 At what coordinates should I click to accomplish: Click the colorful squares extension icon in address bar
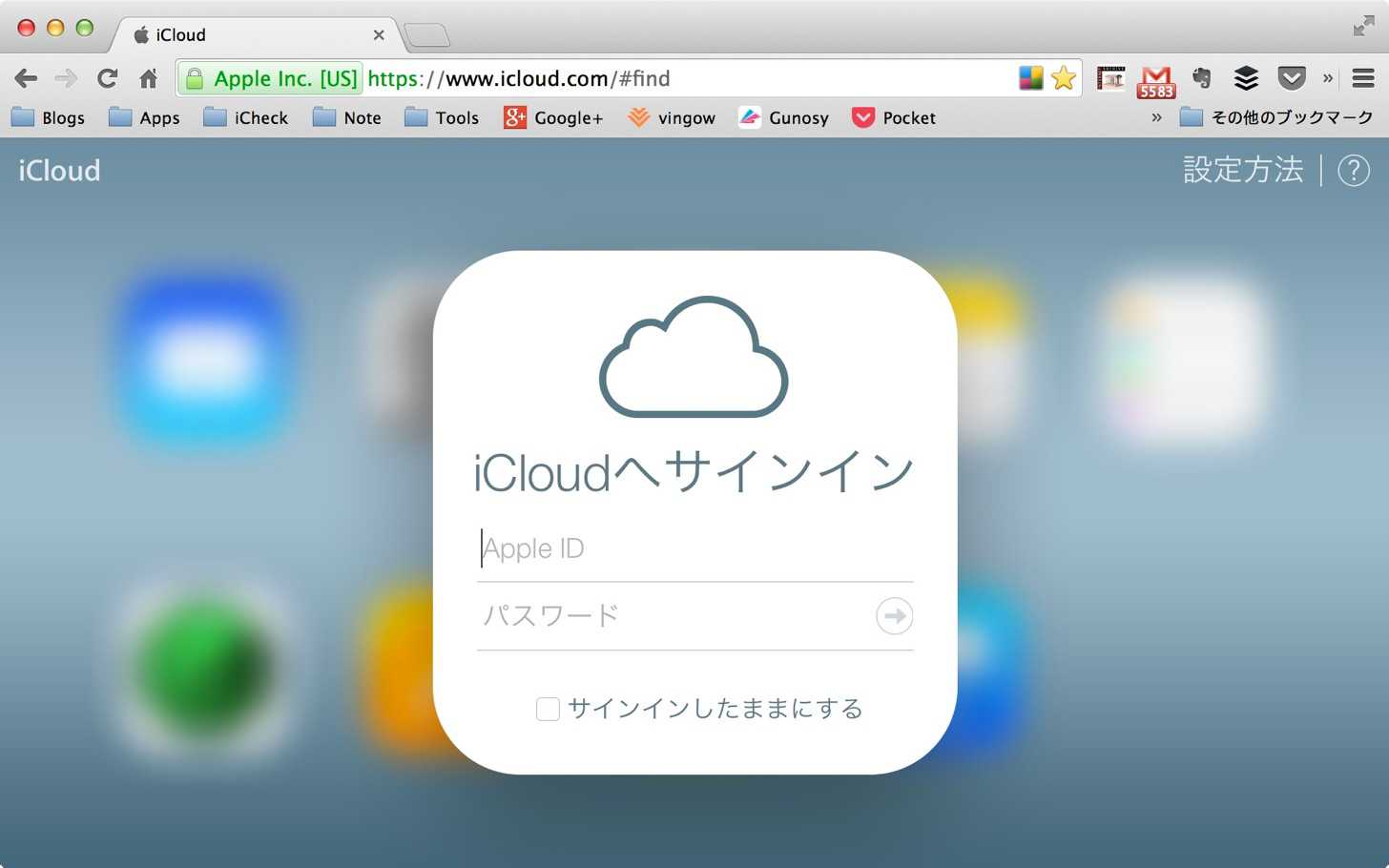tap(1030, 78)
